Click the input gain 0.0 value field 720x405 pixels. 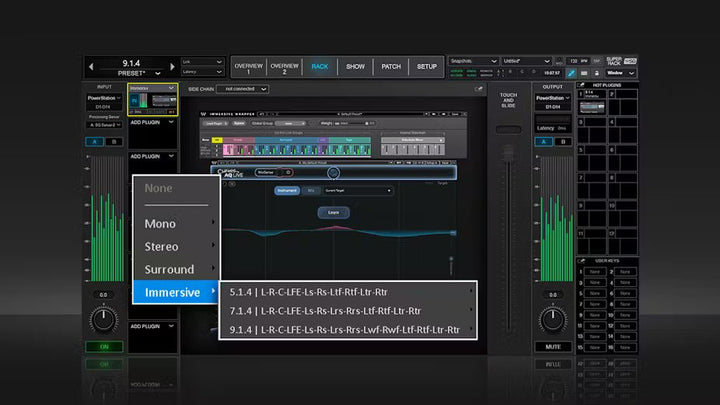point(104,295)
